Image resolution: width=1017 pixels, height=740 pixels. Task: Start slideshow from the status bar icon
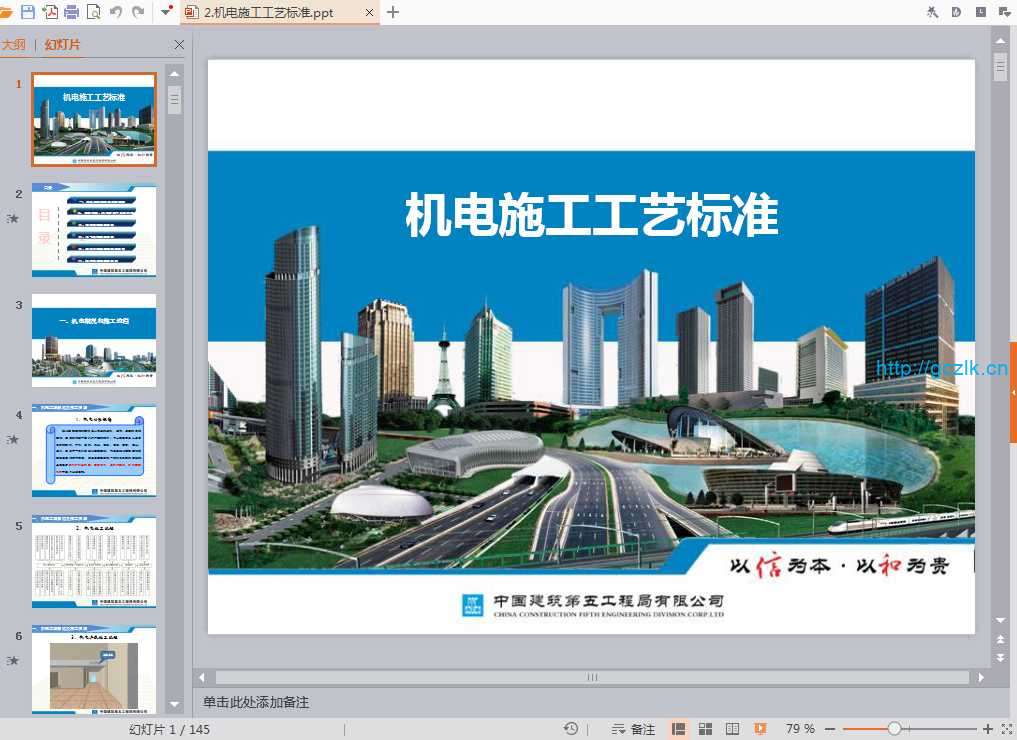760,729
